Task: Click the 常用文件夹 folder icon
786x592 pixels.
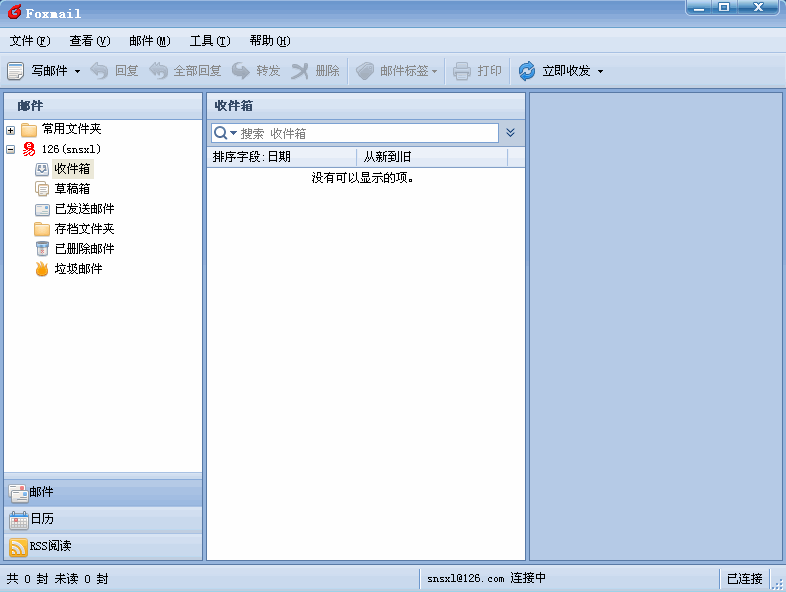Action: pos(29,130)
